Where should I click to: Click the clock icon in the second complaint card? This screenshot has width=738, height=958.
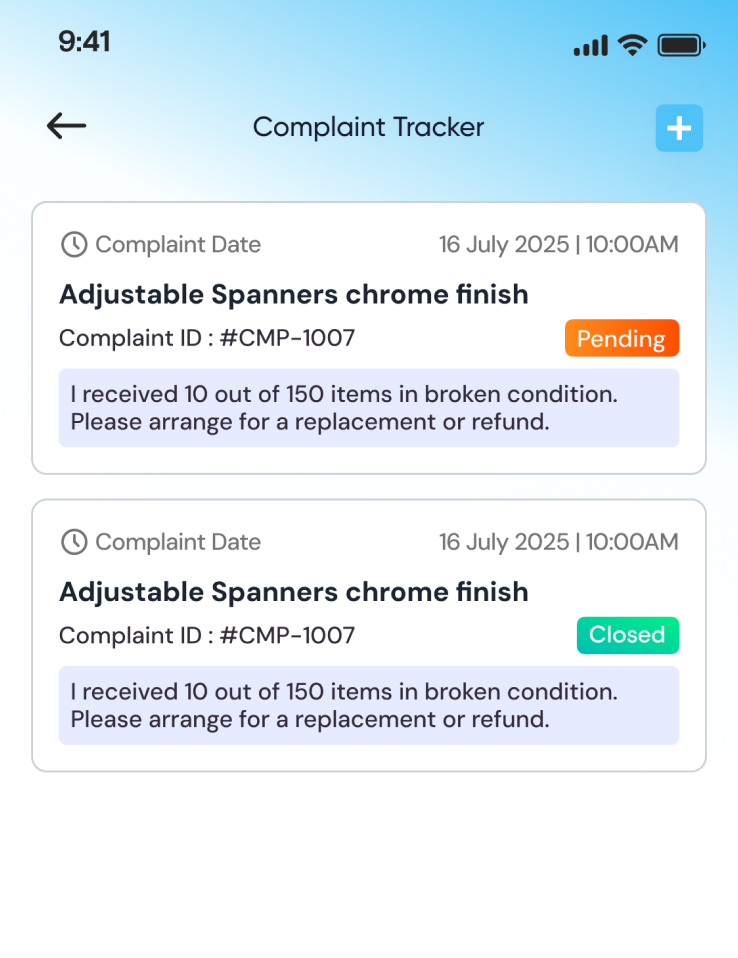[74, 542]
